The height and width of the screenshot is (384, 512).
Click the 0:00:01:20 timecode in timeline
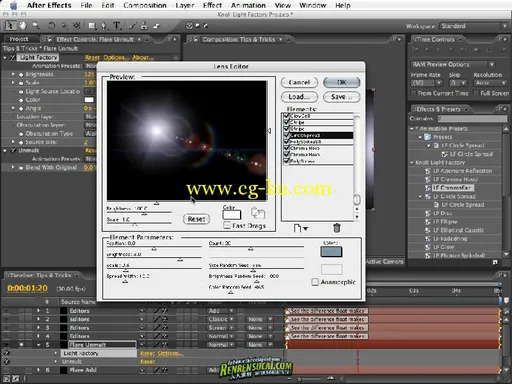[27, 288]
